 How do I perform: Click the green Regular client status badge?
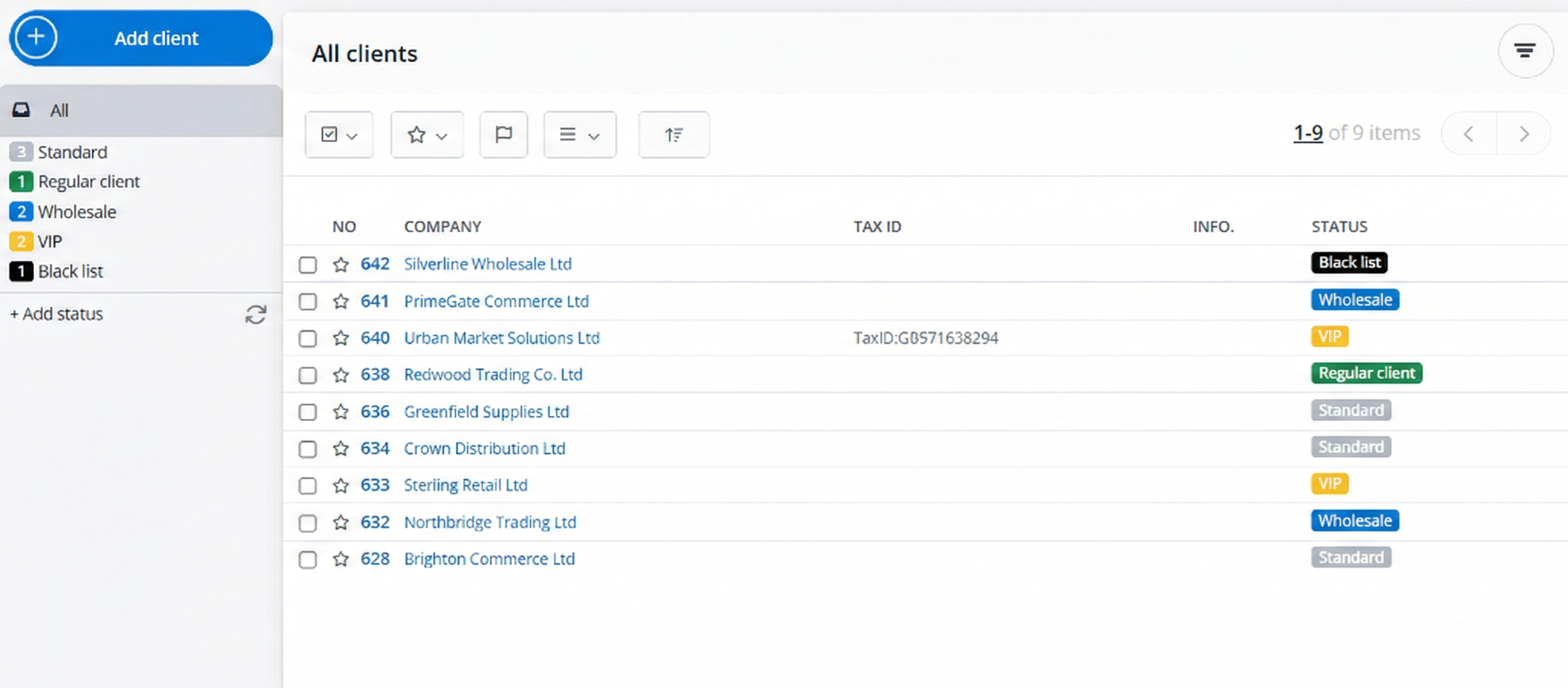(1366, 372)
